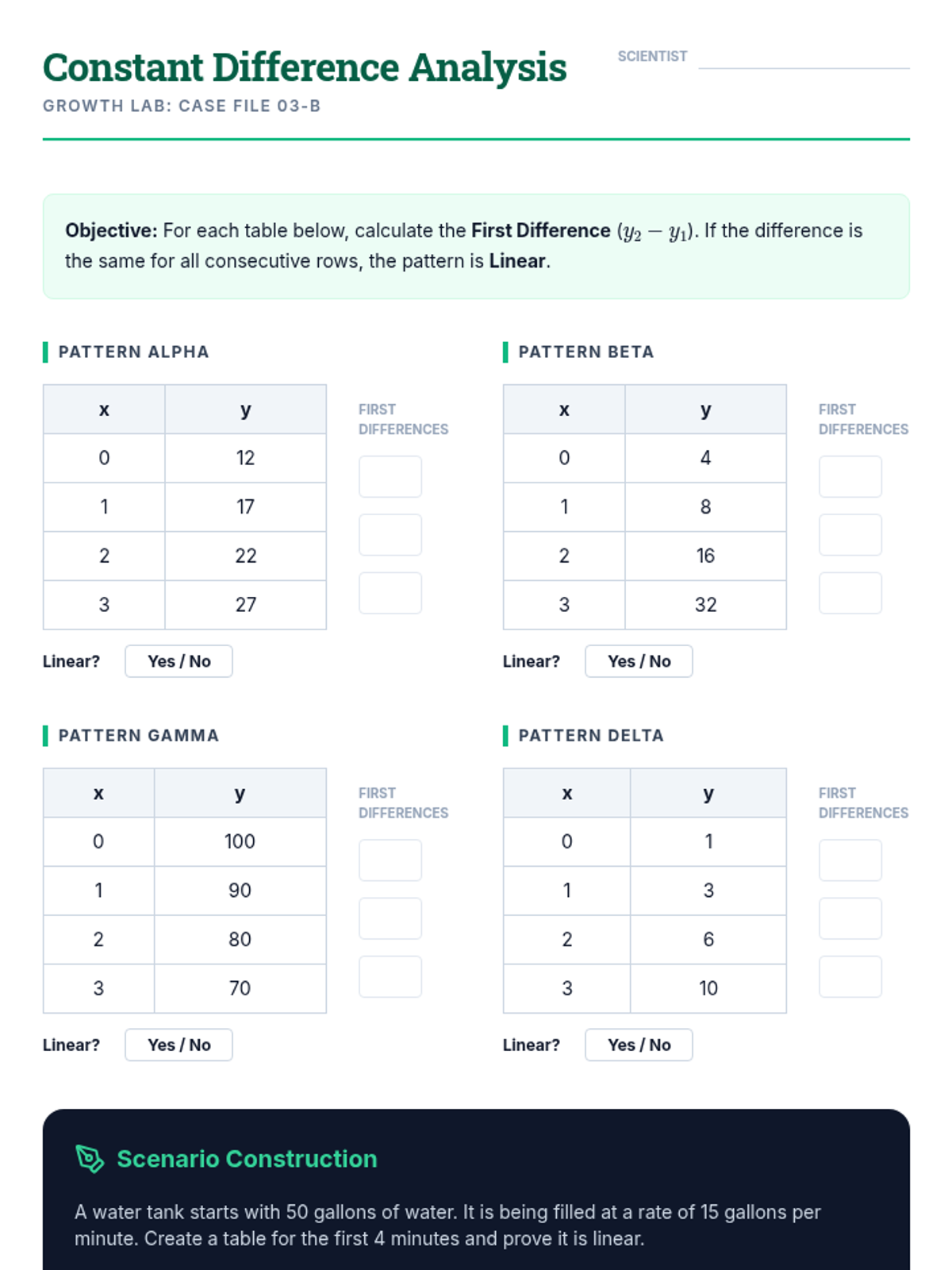The width and height of the screenshot is (952, 1270).
Task: Click the pen icon beside Scenario Construction
Action: tap(90, 1159)
